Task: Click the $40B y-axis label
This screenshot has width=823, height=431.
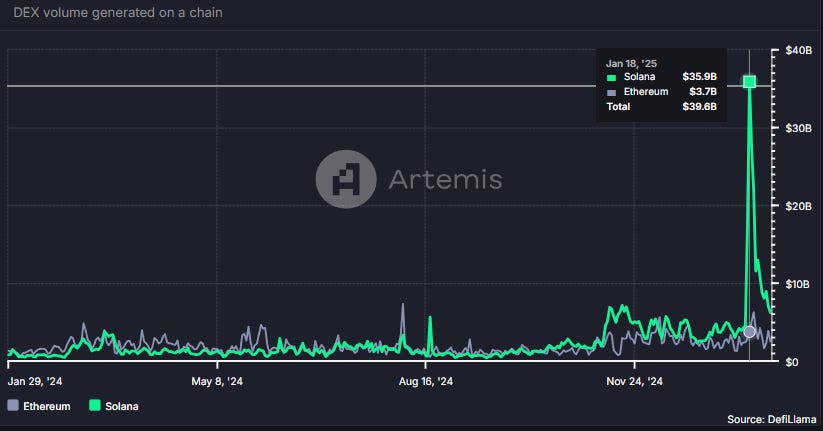Action: coord(798,50)
